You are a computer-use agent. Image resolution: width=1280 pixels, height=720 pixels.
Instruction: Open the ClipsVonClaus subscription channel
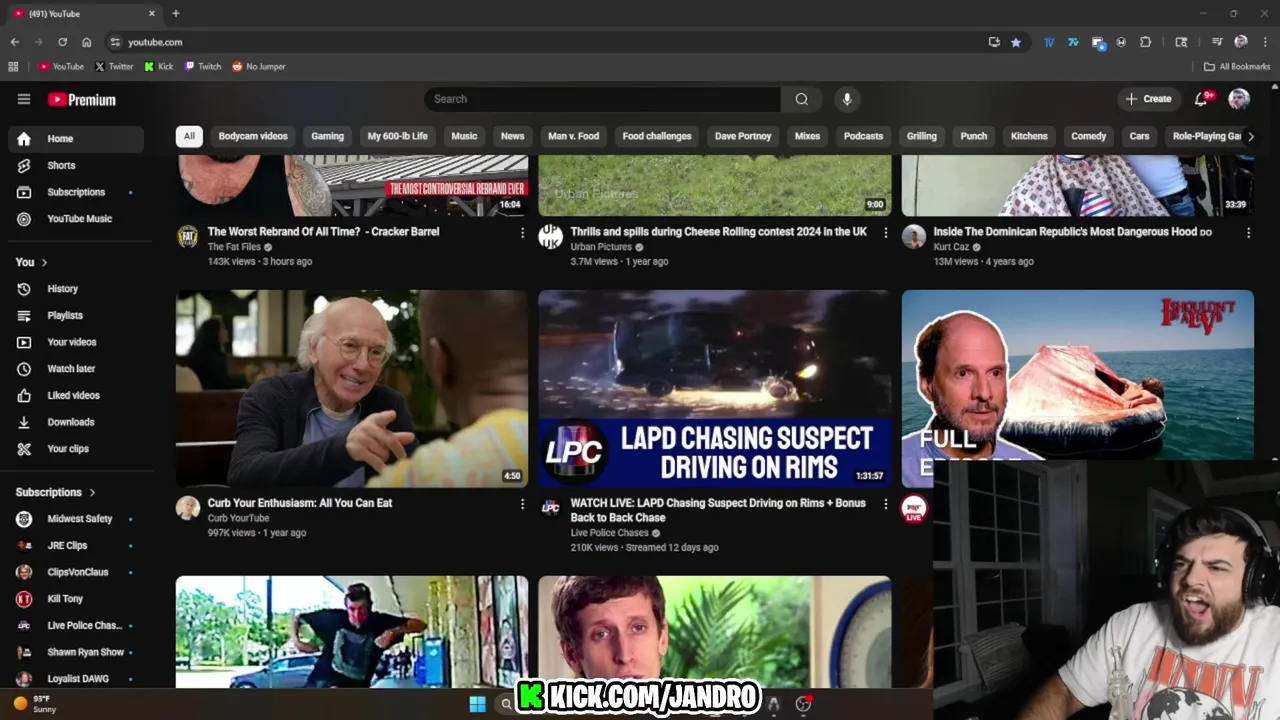(x=75, y=572)
